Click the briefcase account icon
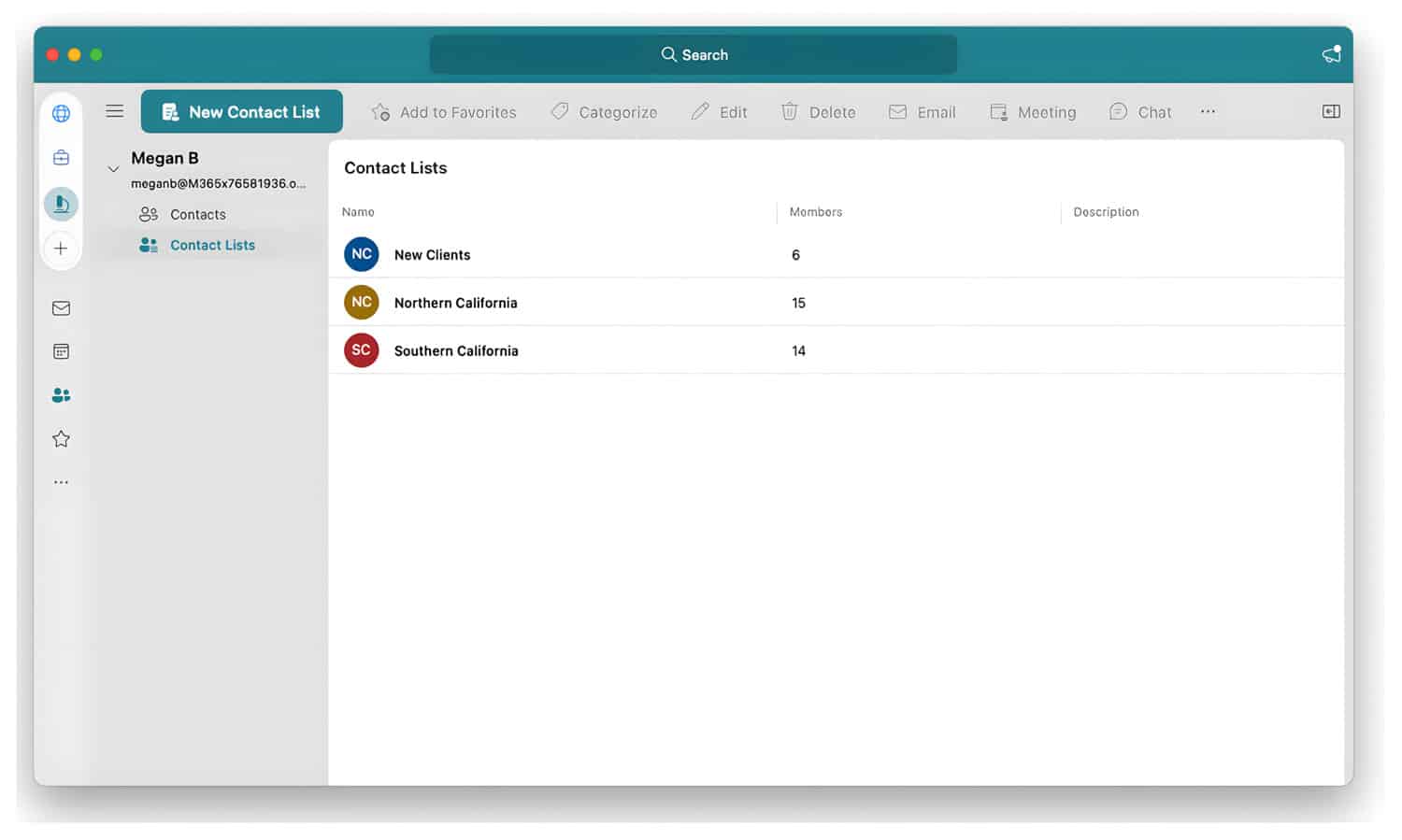The height and width of the screenshot is (840, 1402). point(61,158)
